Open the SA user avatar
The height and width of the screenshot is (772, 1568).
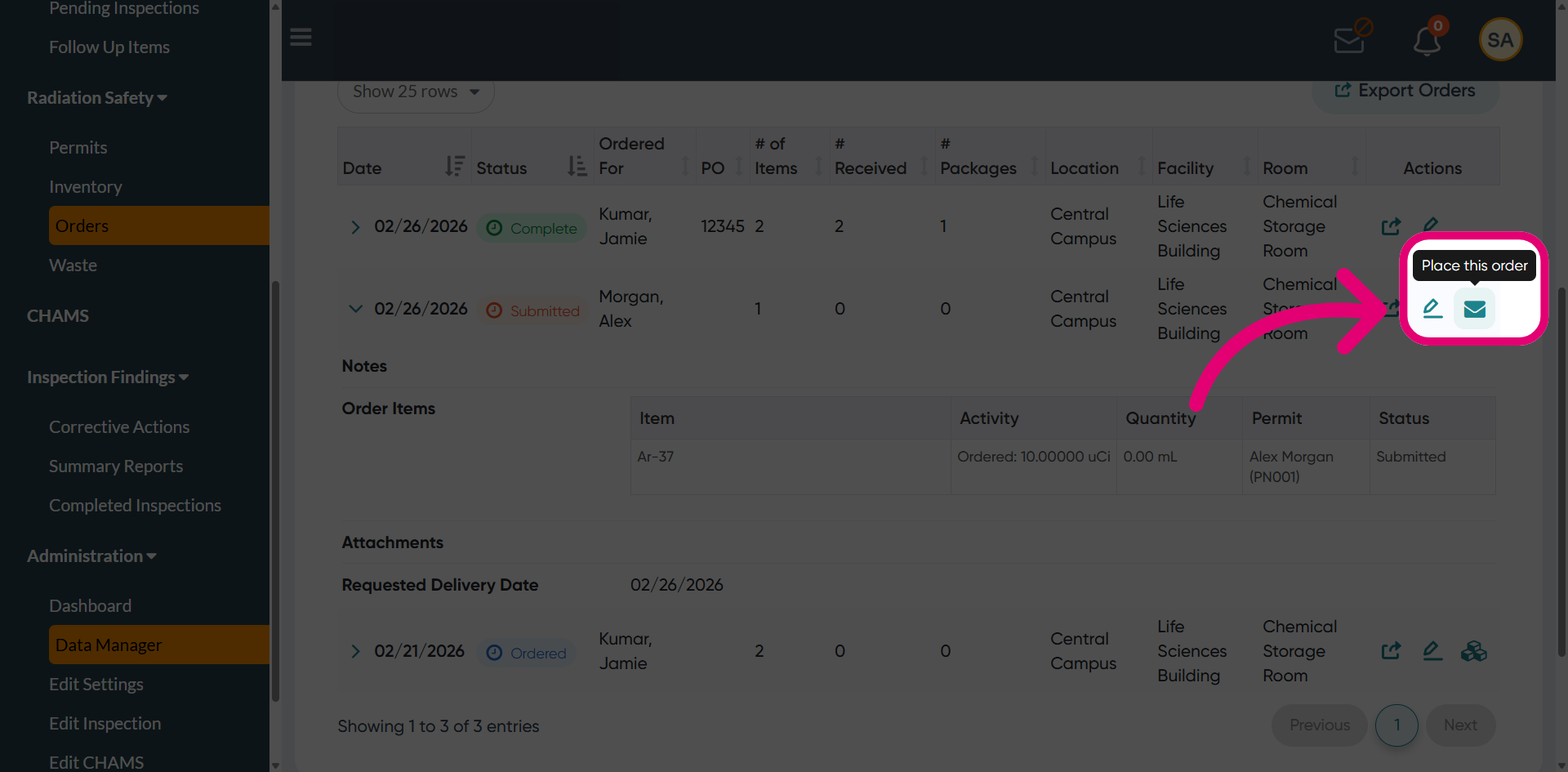click(1500, 39)
